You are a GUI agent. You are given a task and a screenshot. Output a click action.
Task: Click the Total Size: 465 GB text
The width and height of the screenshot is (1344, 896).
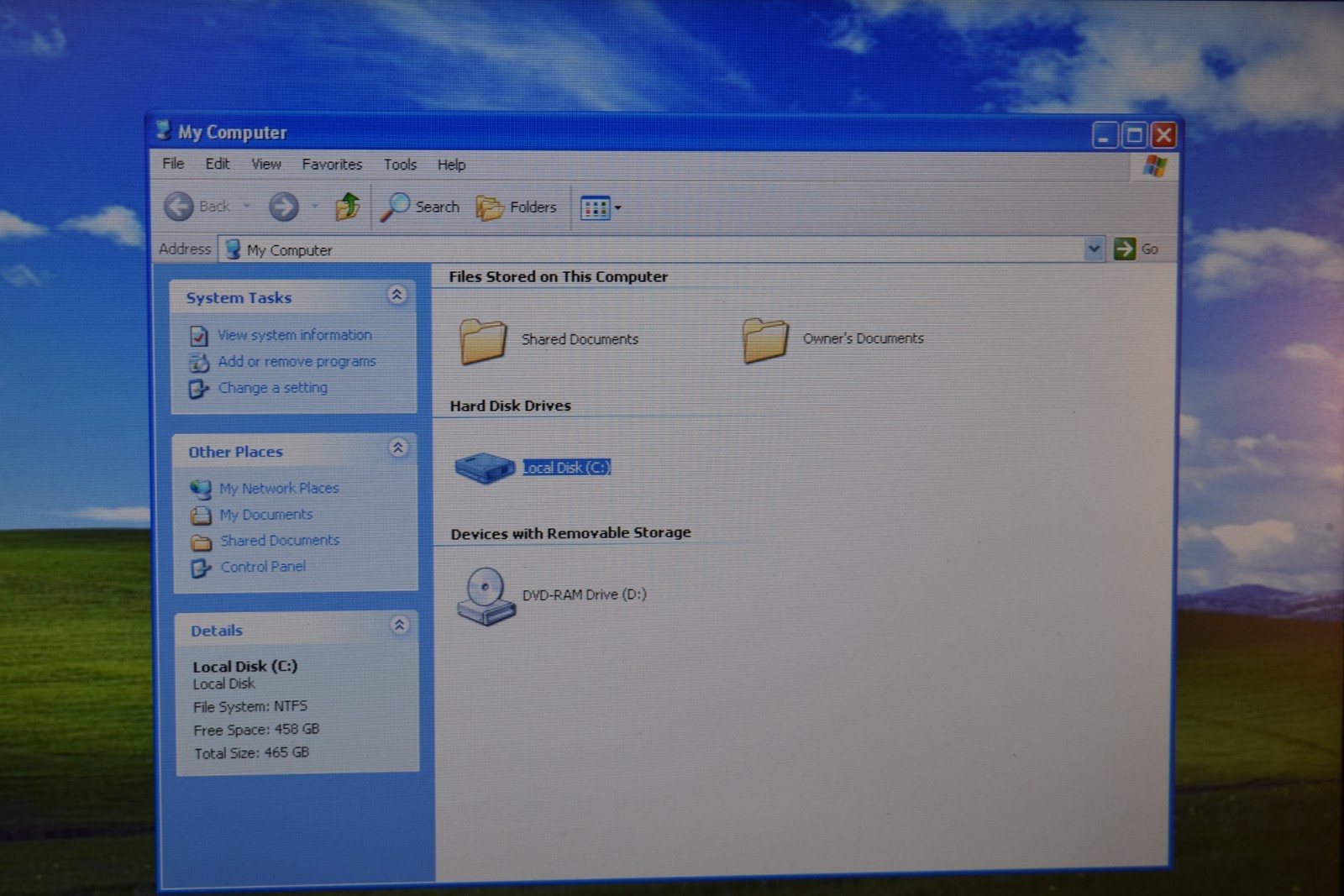tap(252, 753)
